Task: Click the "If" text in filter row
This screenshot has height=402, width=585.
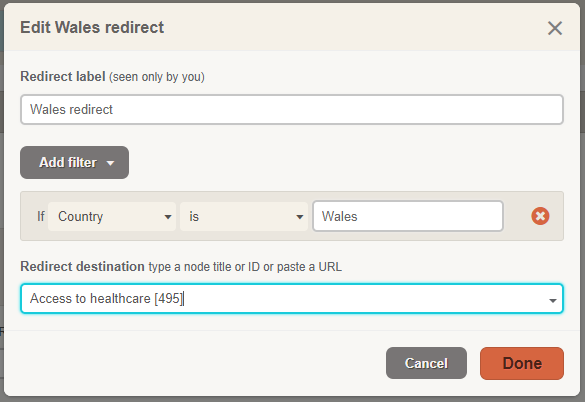Action: click(41, 216)
